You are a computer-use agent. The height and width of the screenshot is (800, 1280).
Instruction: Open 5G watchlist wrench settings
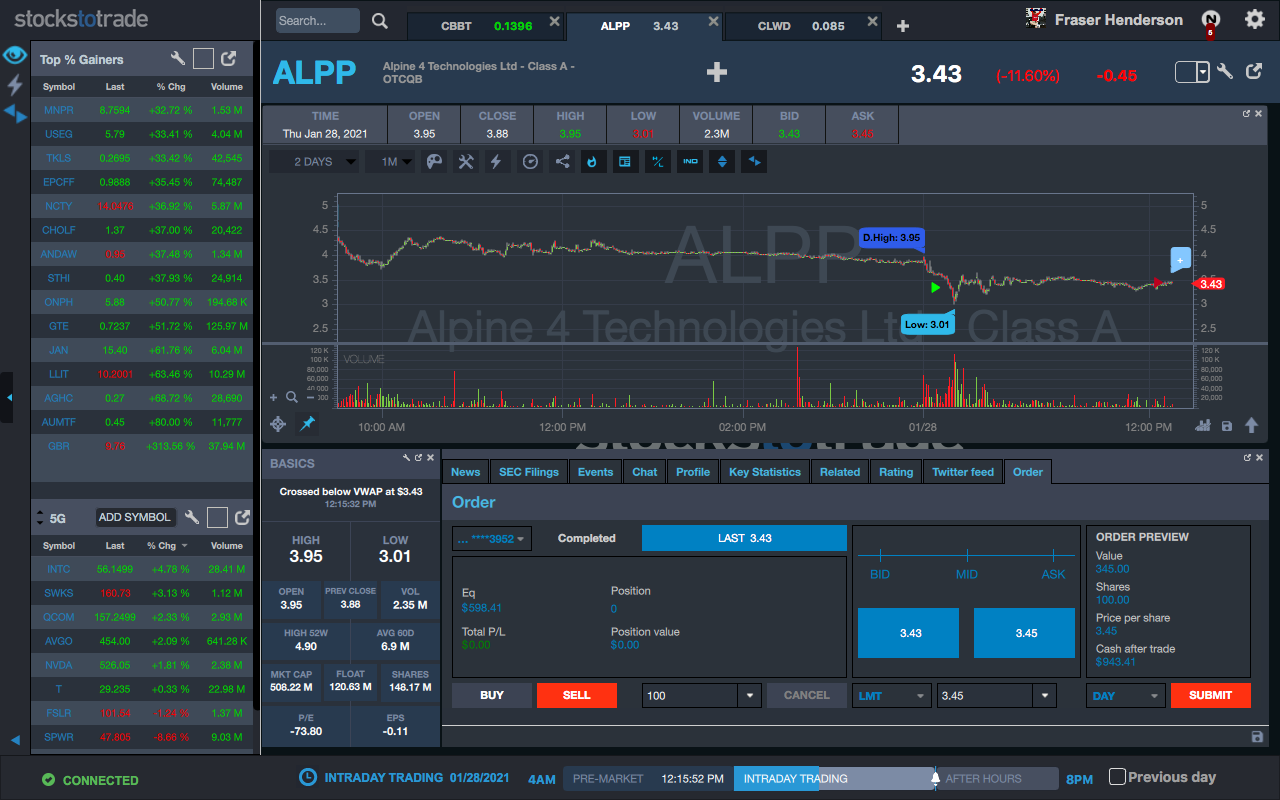[x=192, y=517]
